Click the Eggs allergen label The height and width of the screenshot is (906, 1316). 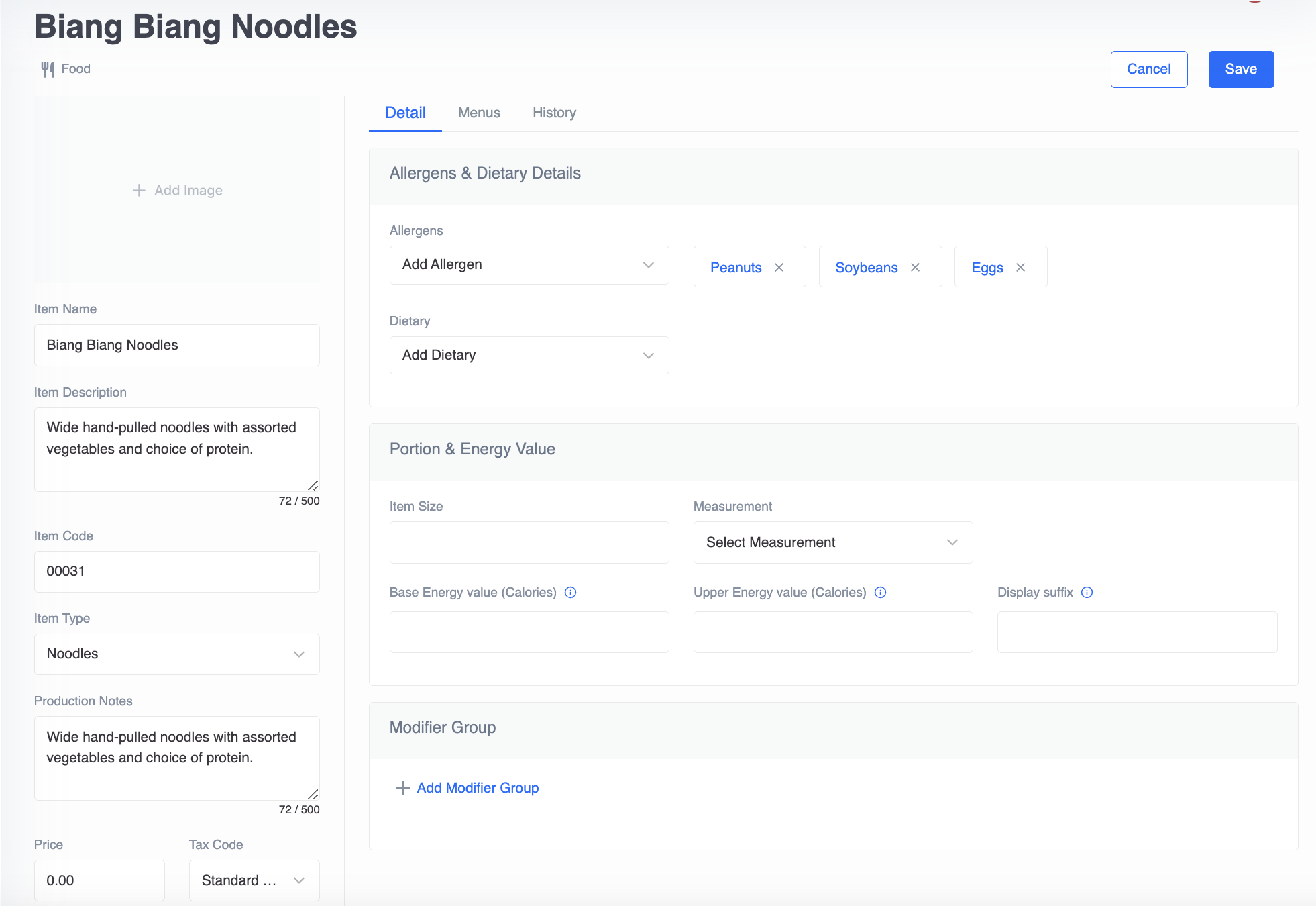coord(987,268)
